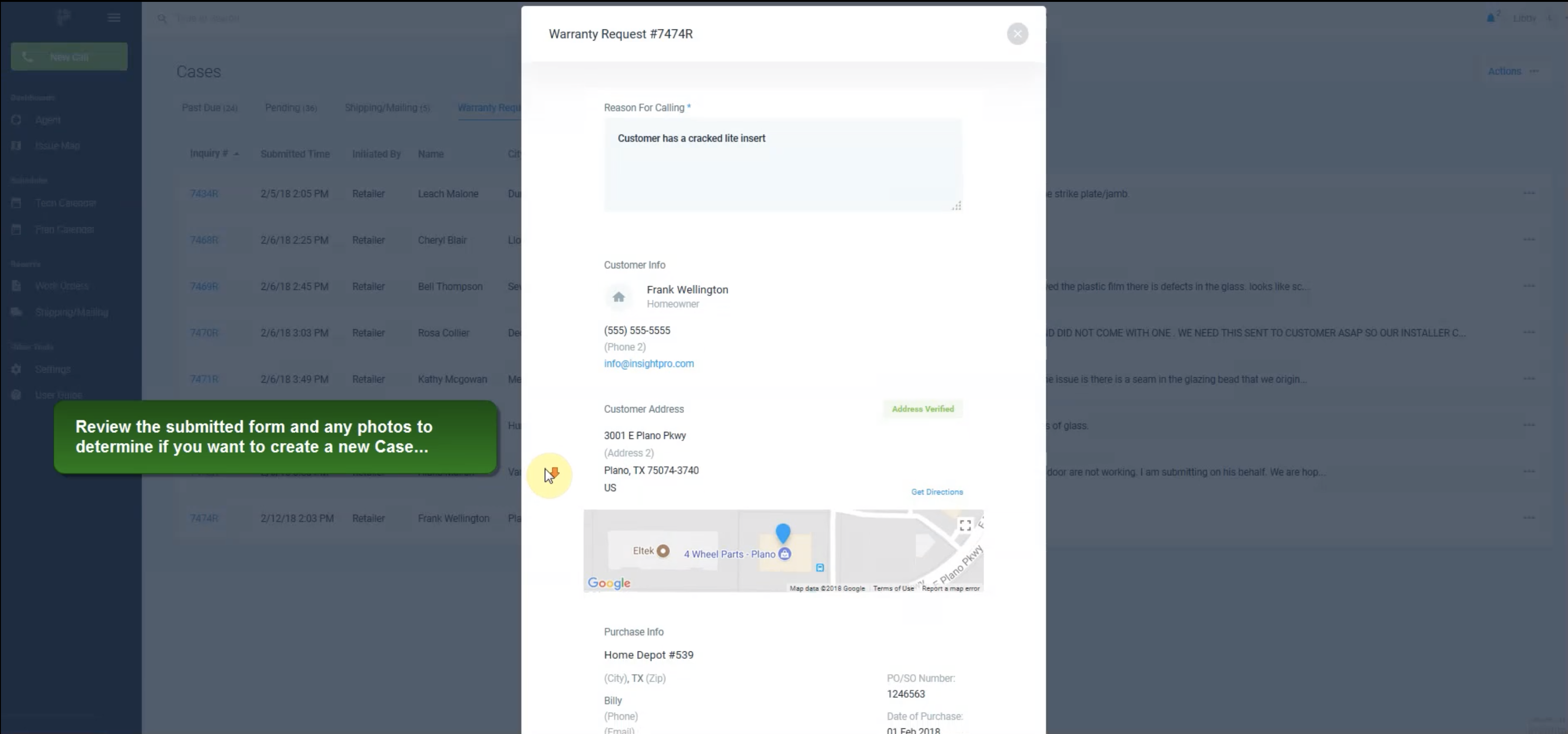This screenshot has width=1568, height=734.
Task: Open row options menu for Frank Wellington row
Action: point(1528,517)
